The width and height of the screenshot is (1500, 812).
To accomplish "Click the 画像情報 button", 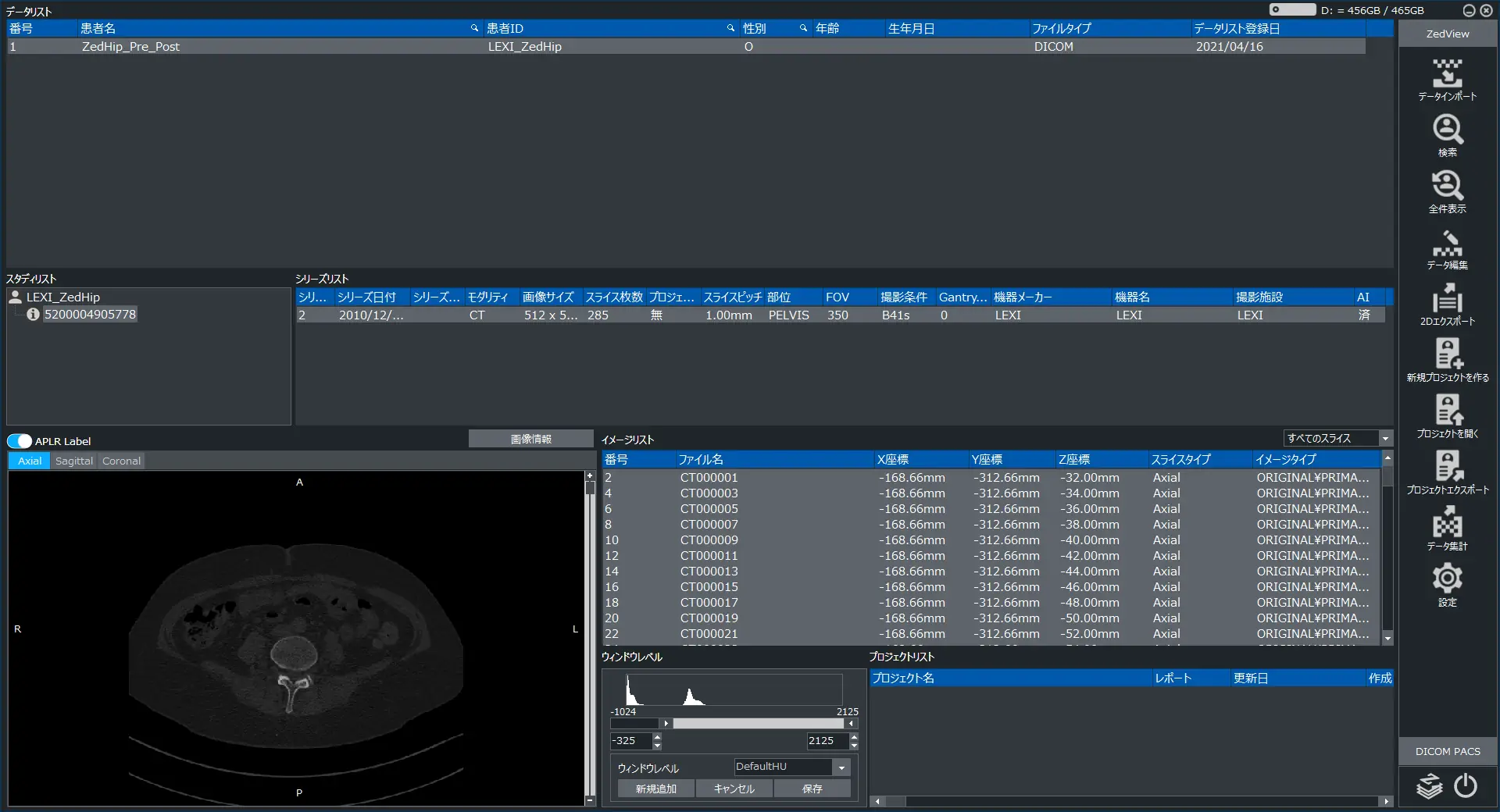I will 531,439.
